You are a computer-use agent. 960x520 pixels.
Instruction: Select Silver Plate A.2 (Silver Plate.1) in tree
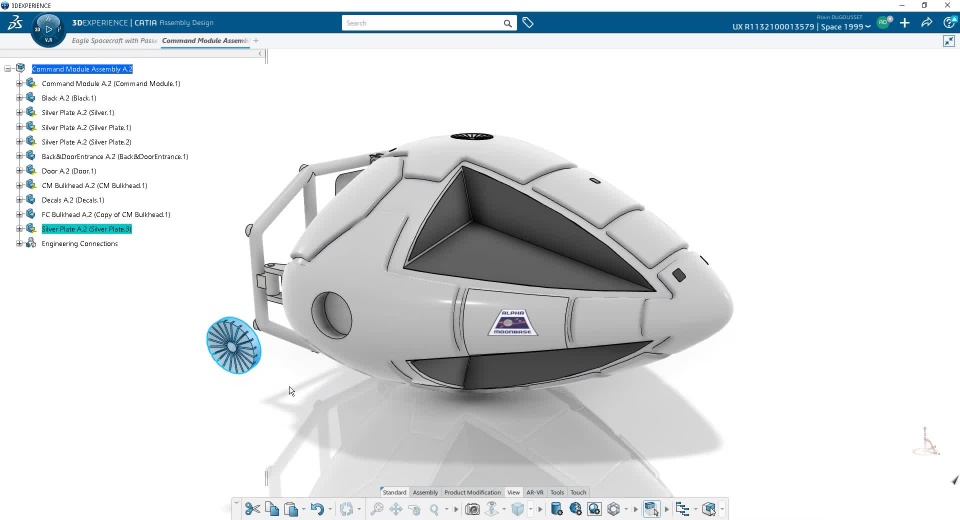(x=86, y=127)
